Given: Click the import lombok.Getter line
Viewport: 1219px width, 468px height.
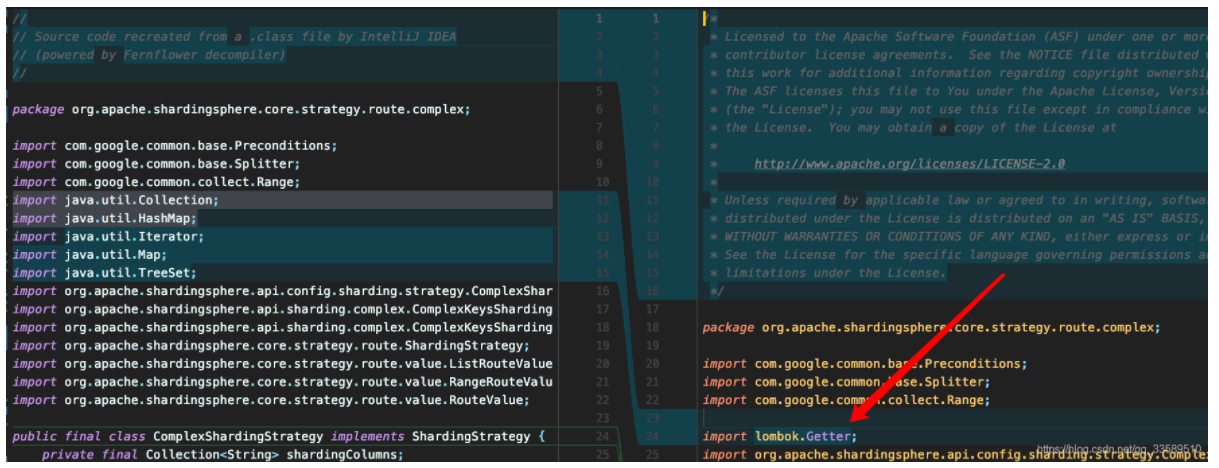Looking at the screenshot, I should tap(780, 436).
